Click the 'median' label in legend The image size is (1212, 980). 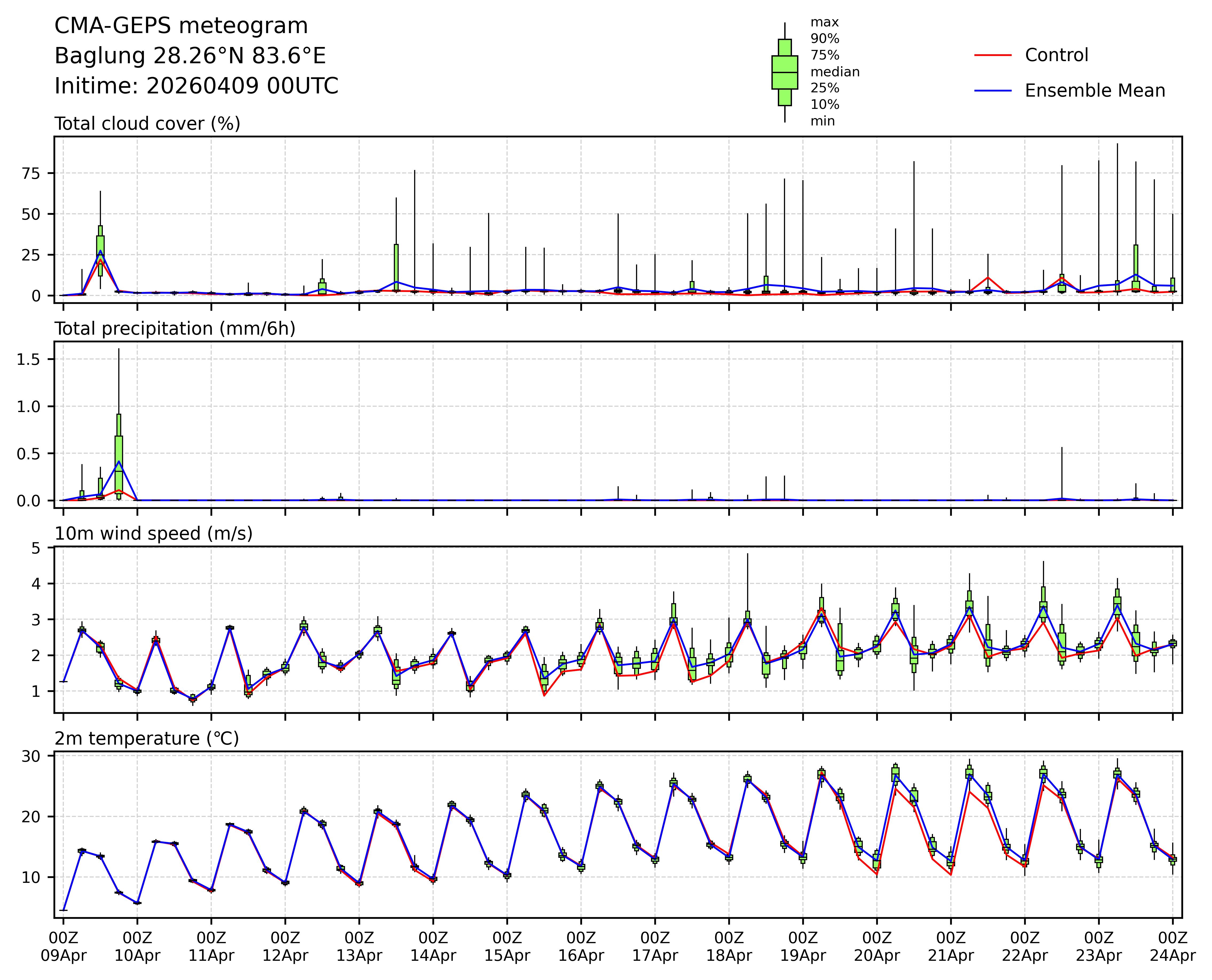pos(835,72)
